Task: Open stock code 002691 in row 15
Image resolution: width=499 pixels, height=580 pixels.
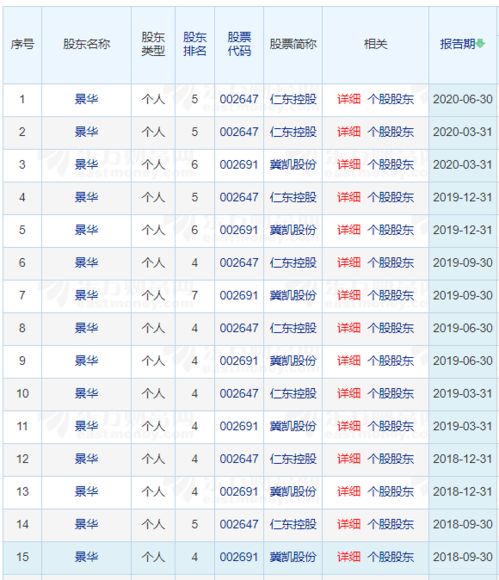Action: click(x=239, y=557)
